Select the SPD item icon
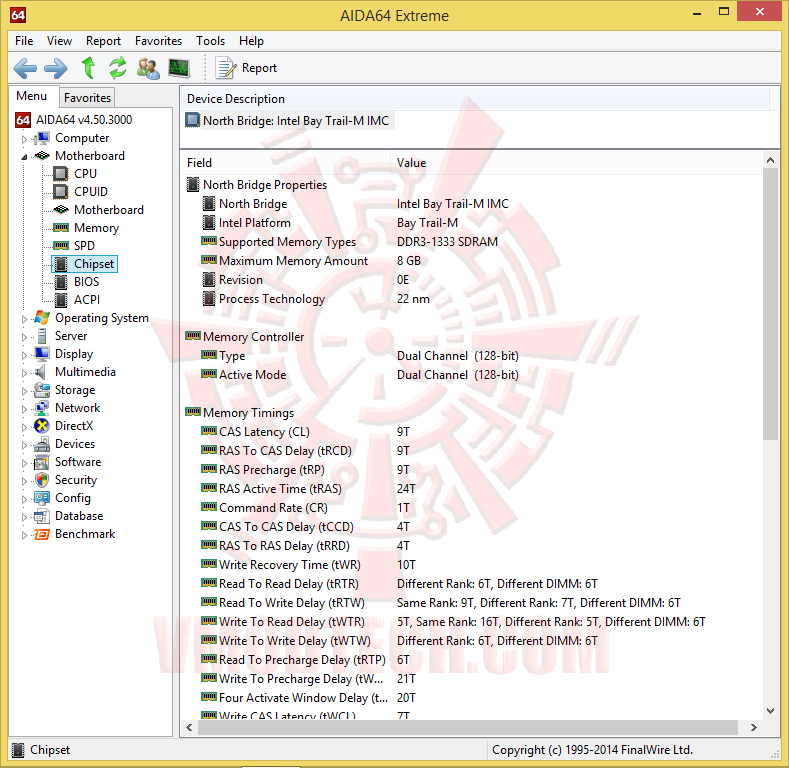 61,246
